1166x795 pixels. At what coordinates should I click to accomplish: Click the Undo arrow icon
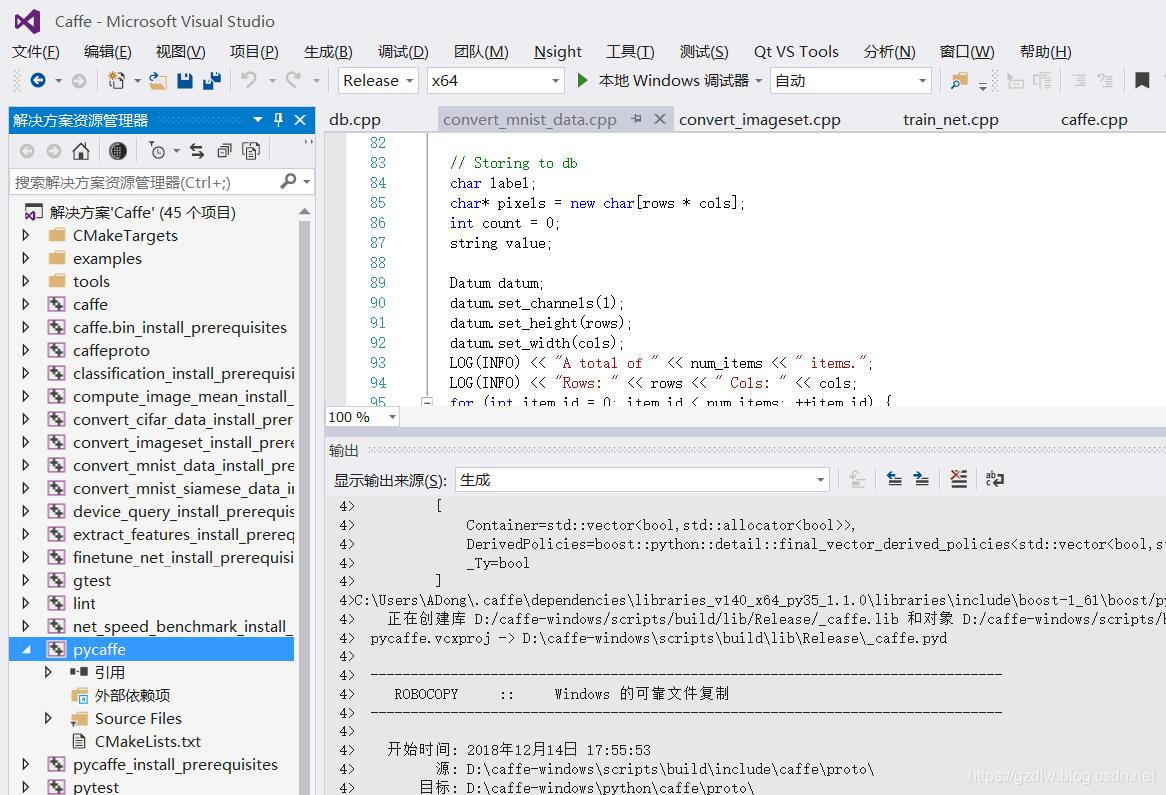[x=249, y=80]
